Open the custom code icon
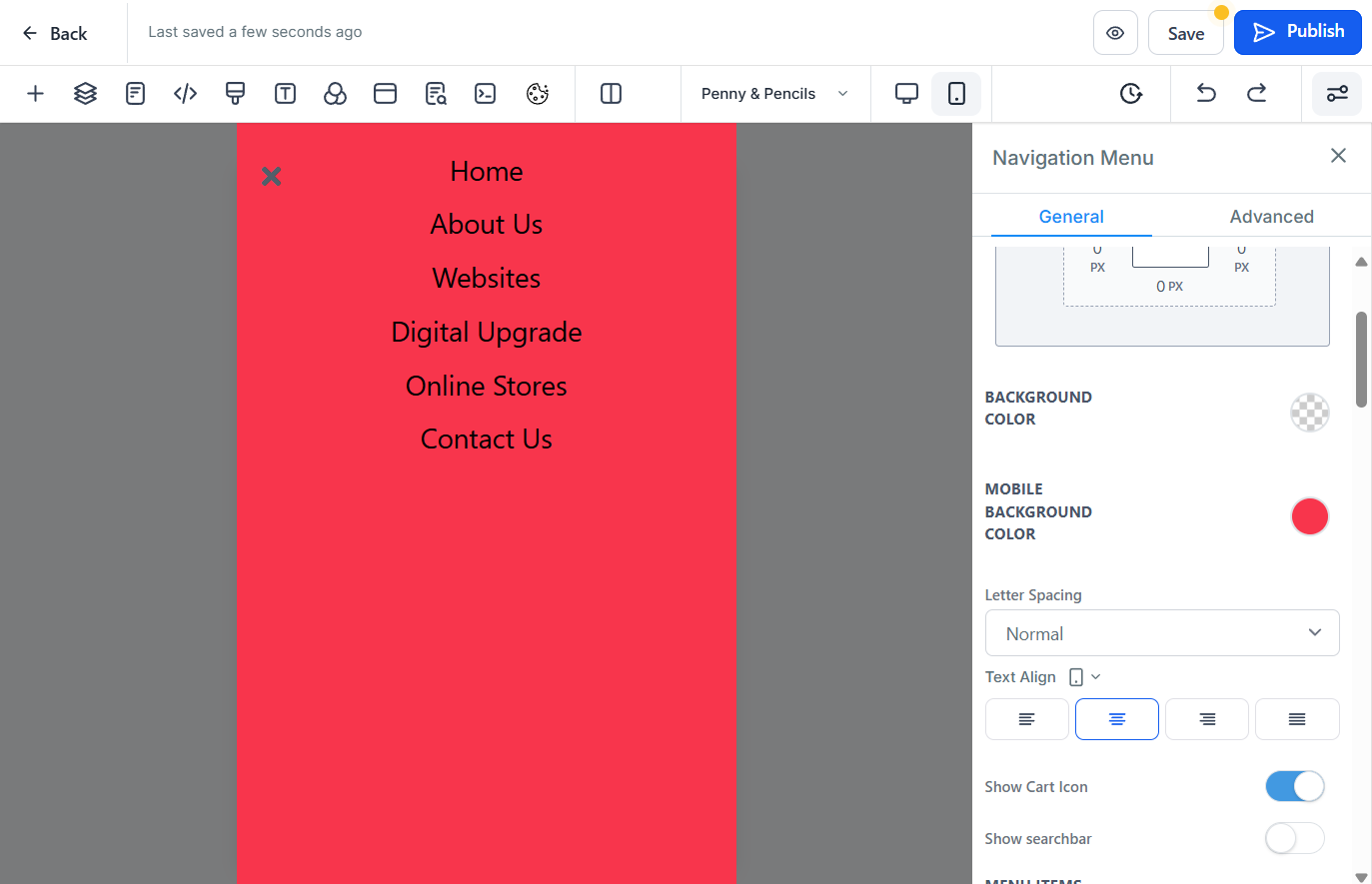The image size is (1372, 884). (185, 94)
